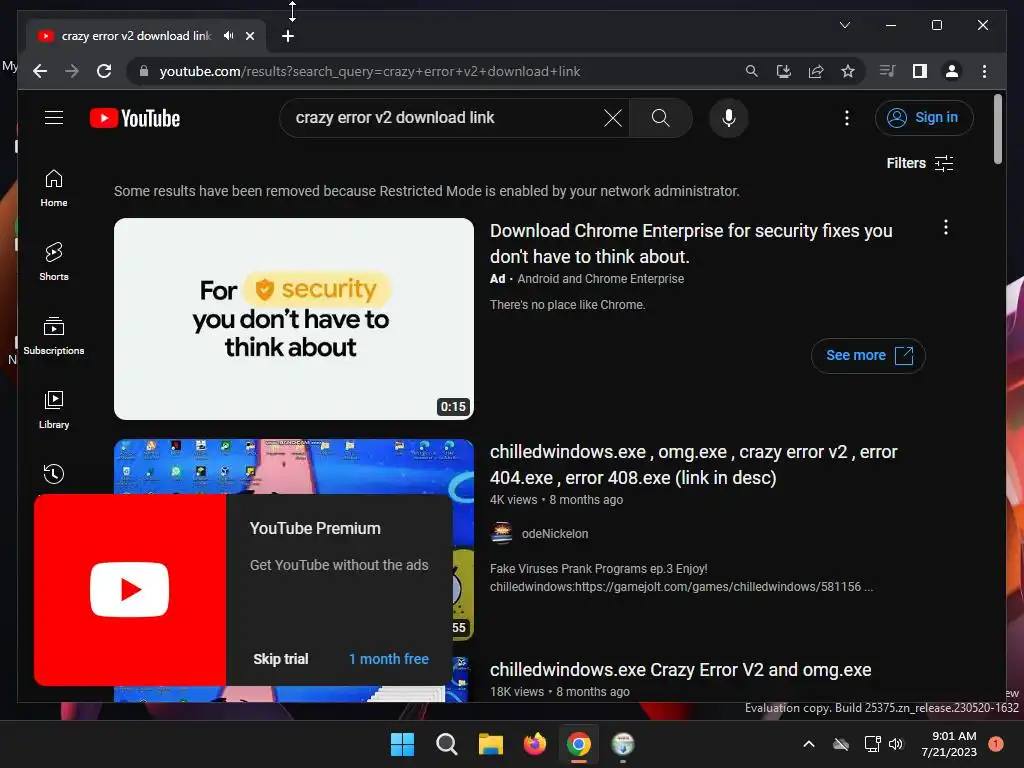
Task: Launch Firefox from the taskbar
Action: click(x=535, y=744)
